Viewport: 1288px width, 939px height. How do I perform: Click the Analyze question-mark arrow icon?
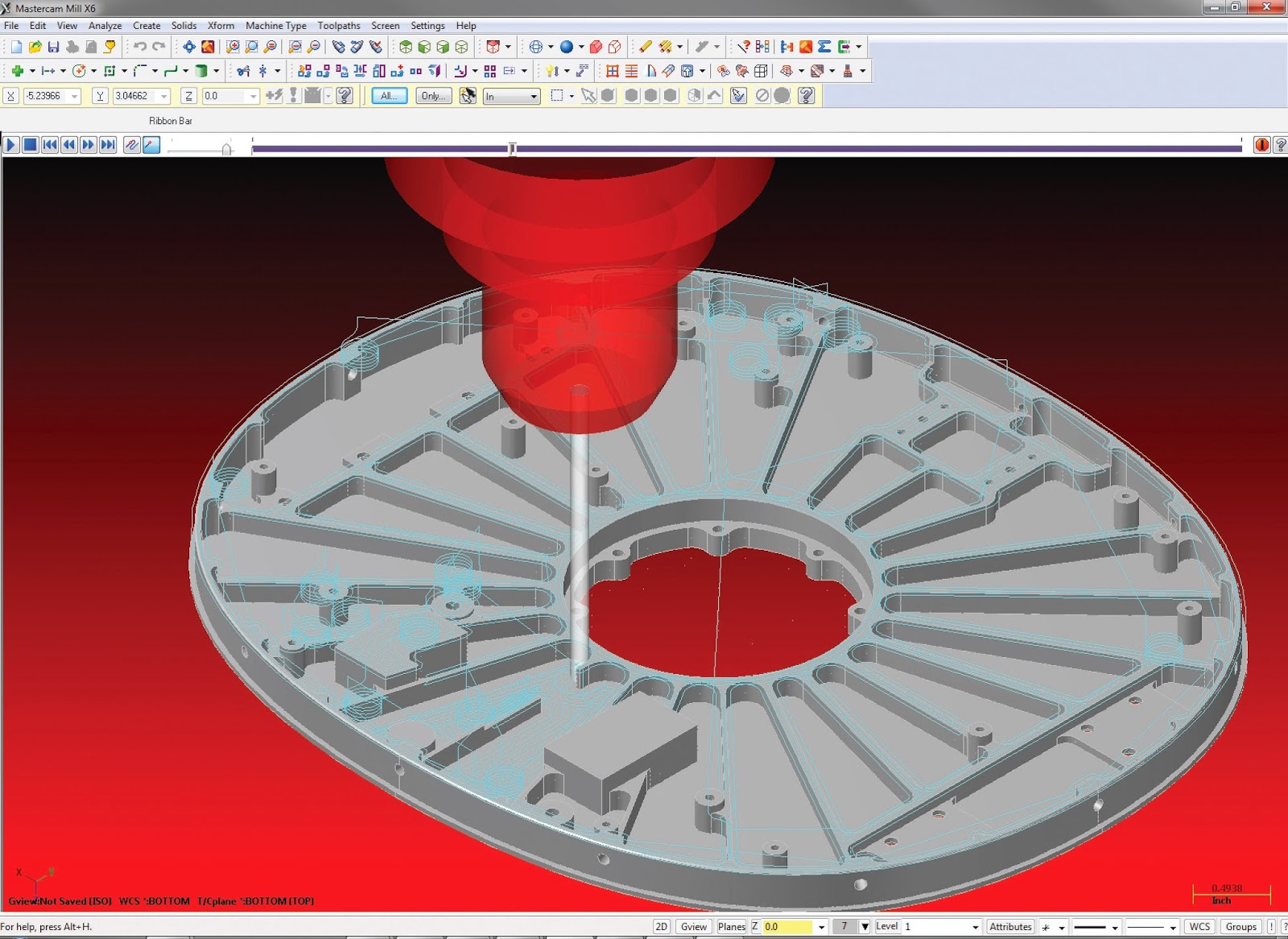[x=744, y=48]
